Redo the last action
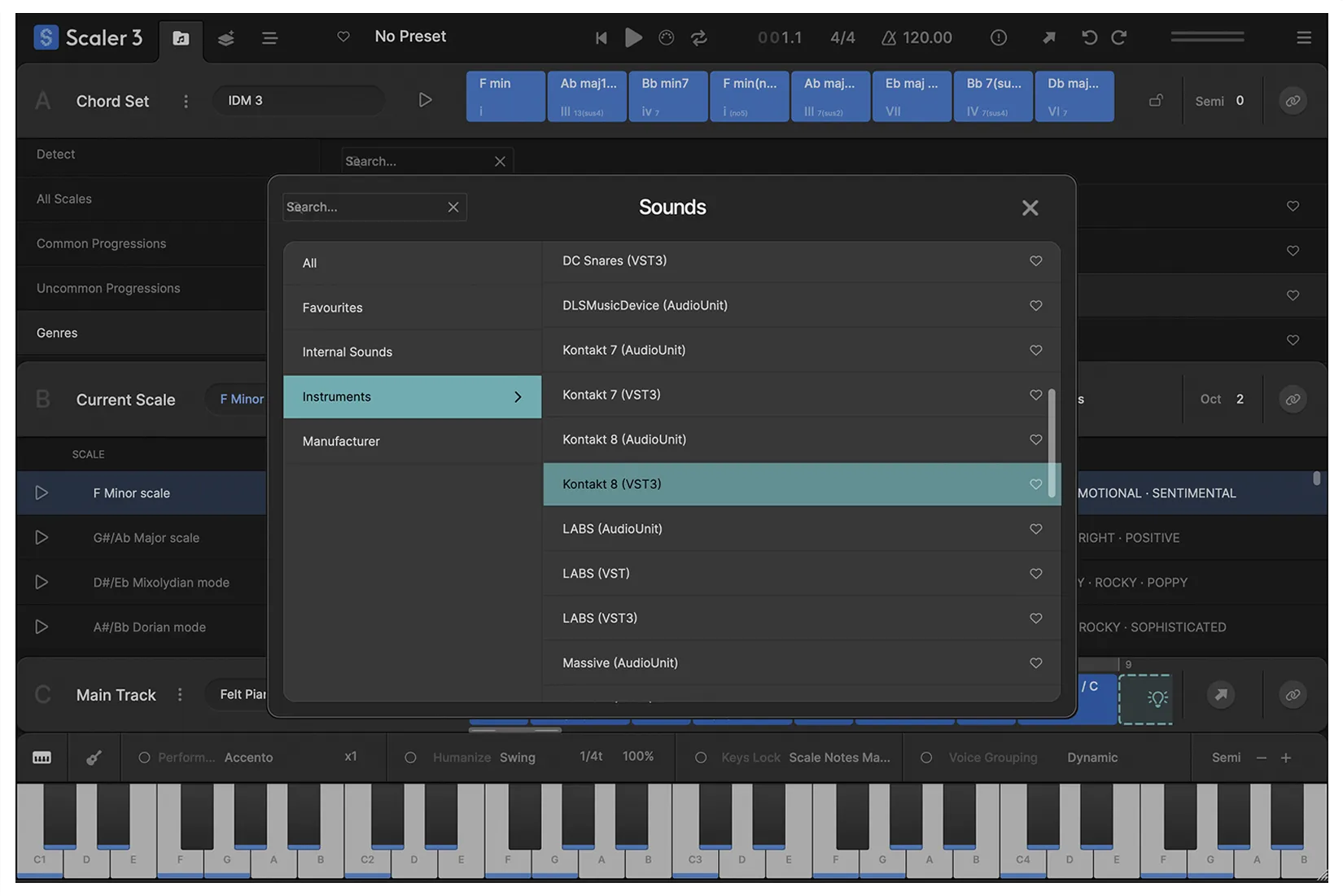 tap(1119, 37)
